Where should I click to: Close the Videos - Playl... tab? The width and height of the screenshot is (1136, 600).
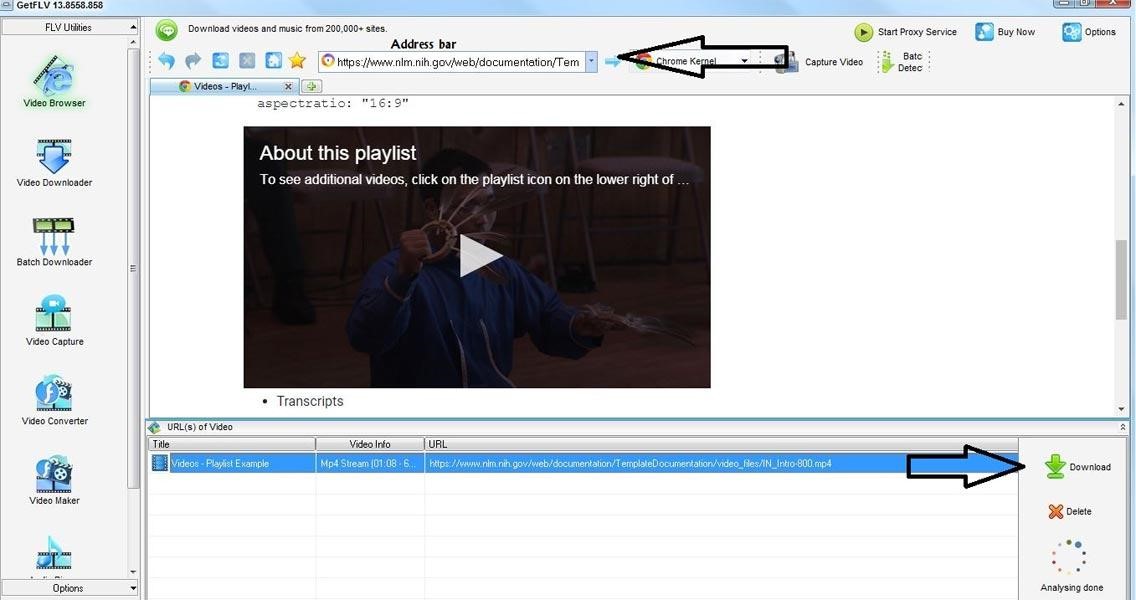(288, 86)
